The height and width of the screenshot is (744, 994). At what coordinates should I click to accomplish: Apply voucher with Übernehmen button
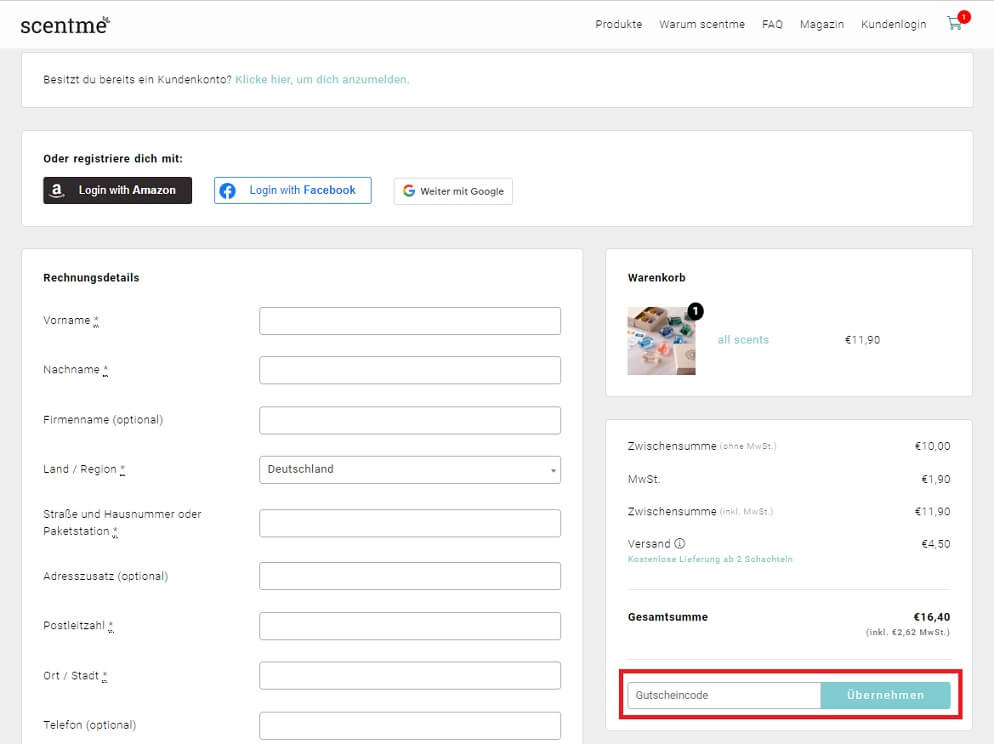[x=885, y=695]
